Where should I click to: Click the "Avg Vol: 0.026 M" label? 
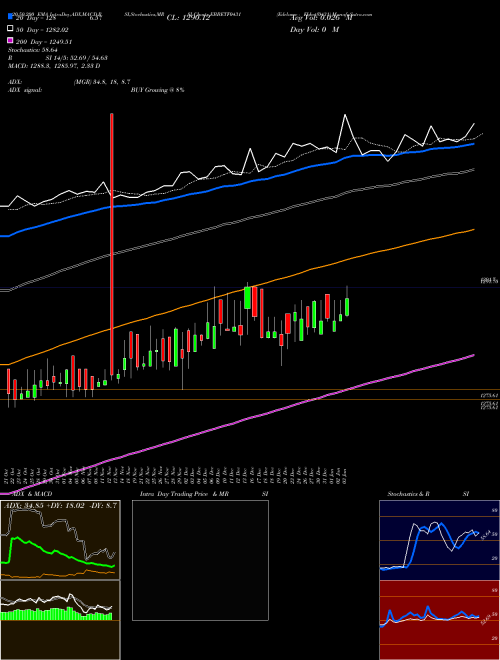(x=321, y=18)
